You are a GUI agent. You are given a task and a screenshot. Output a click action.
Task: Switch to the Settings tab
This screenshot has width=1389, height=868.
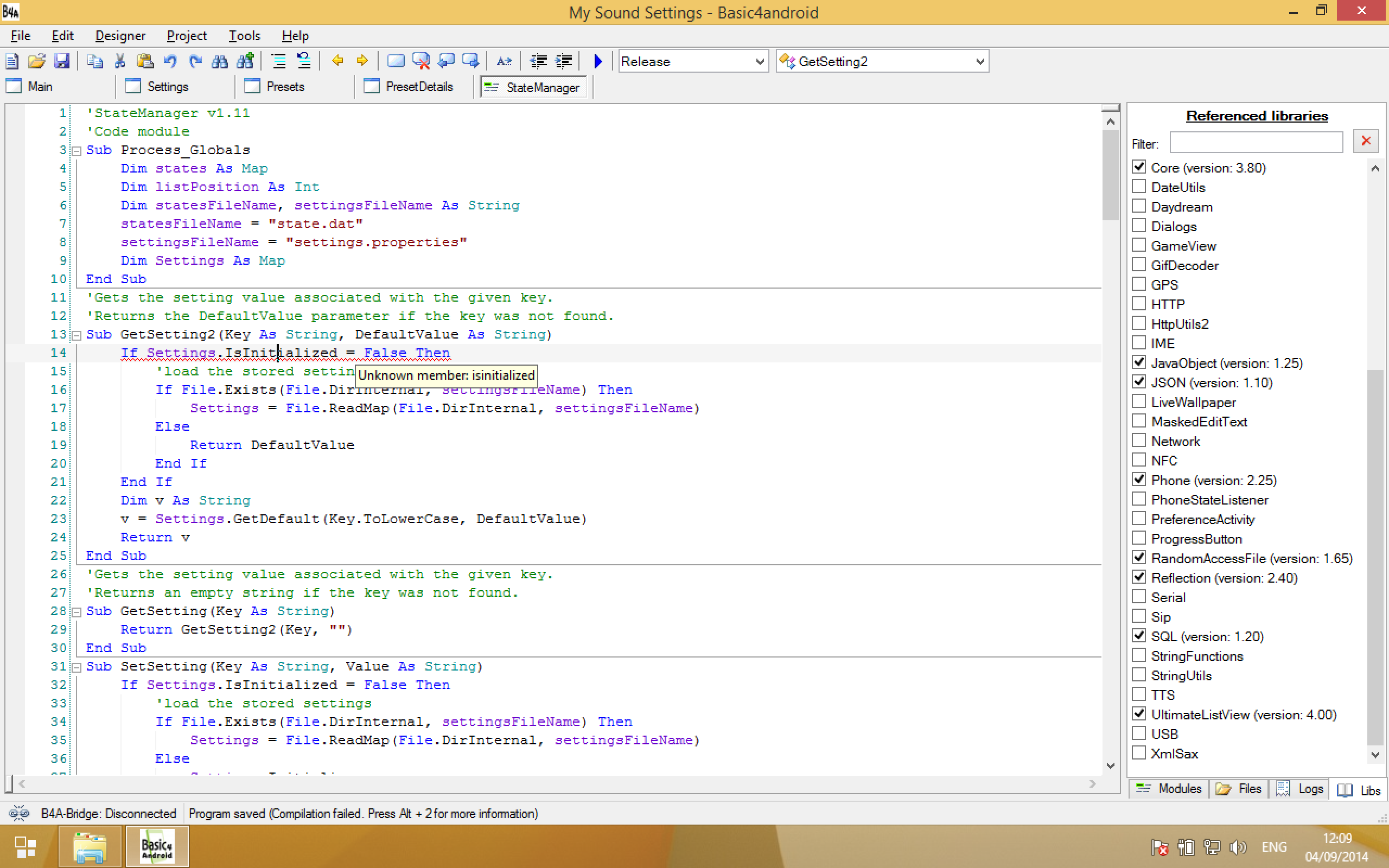tap(168, 87)
